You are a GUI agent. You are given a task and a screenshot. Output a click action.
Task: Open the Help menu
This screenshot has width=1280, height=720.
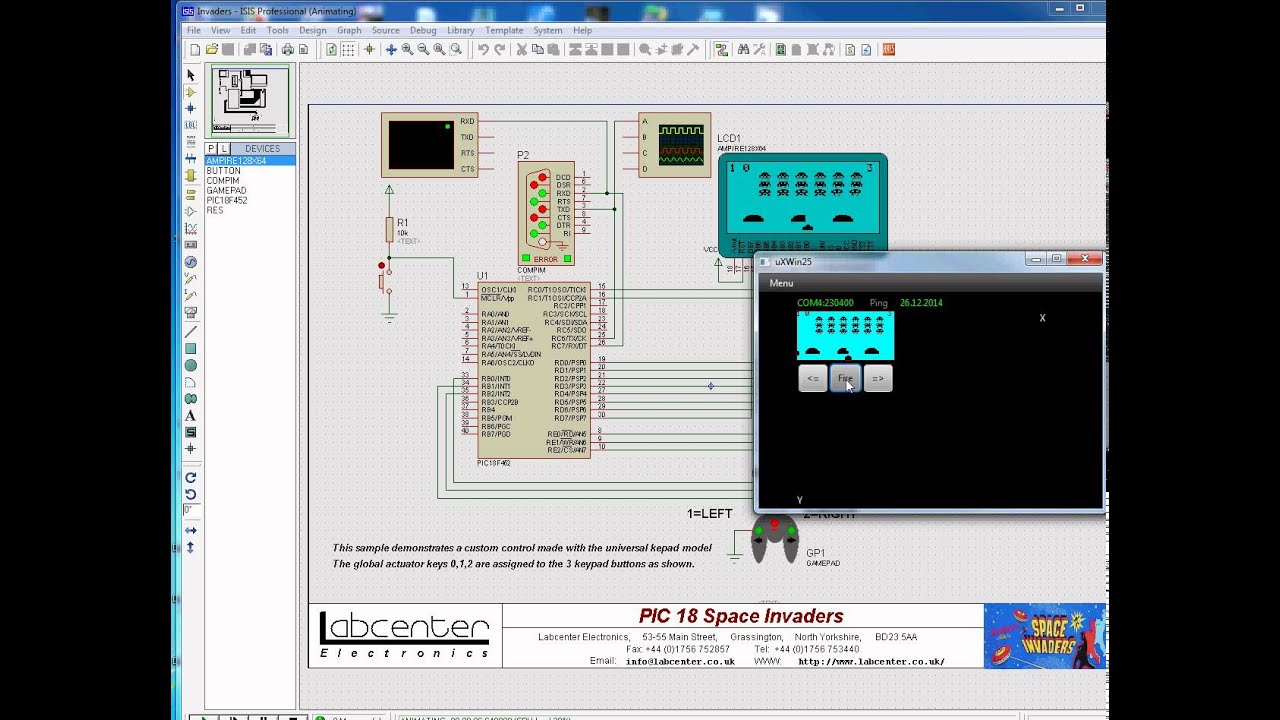(x=582, y=30)
